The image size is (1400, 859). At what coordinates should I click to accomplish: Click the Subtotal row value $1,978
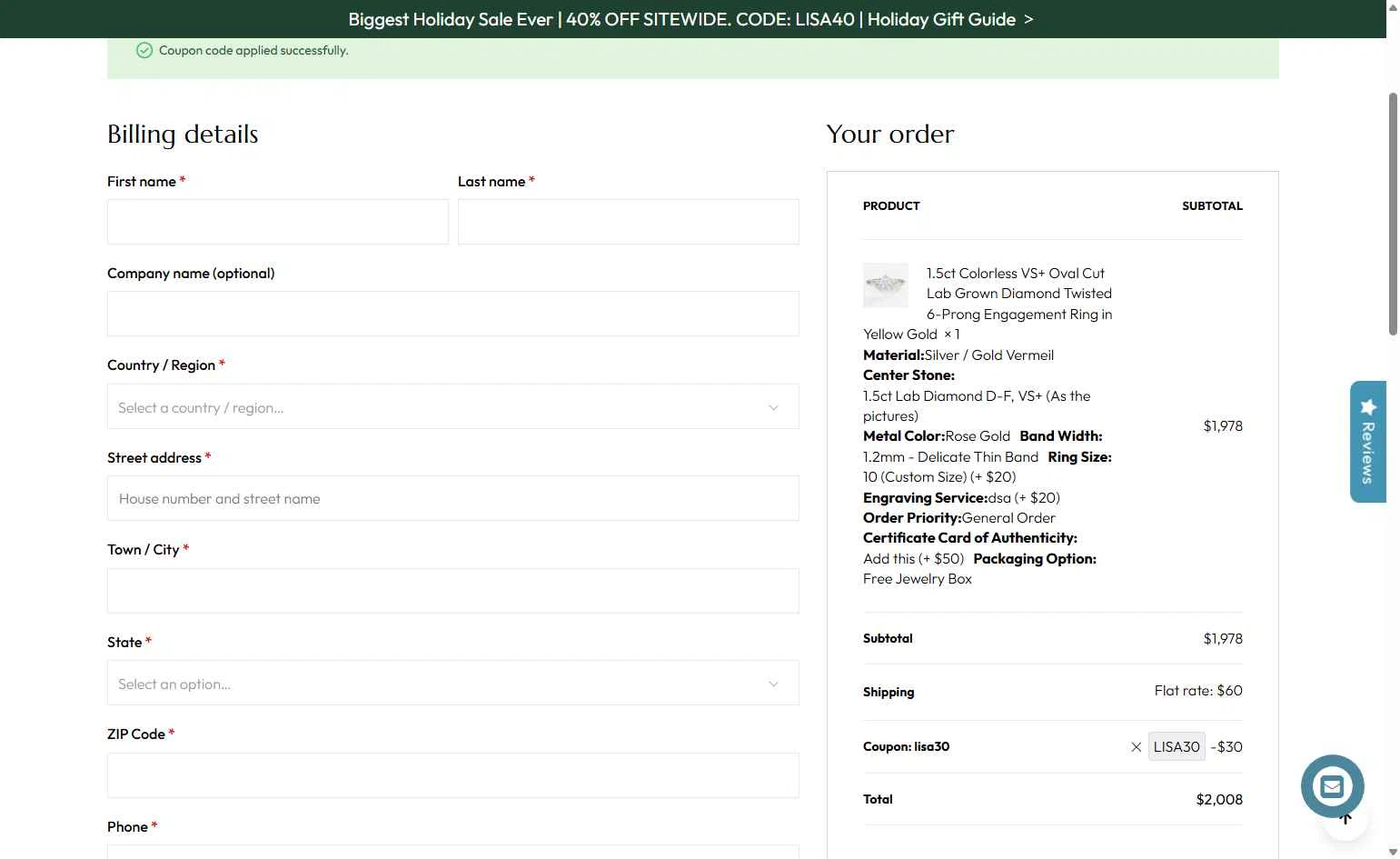pos(1223,638)
